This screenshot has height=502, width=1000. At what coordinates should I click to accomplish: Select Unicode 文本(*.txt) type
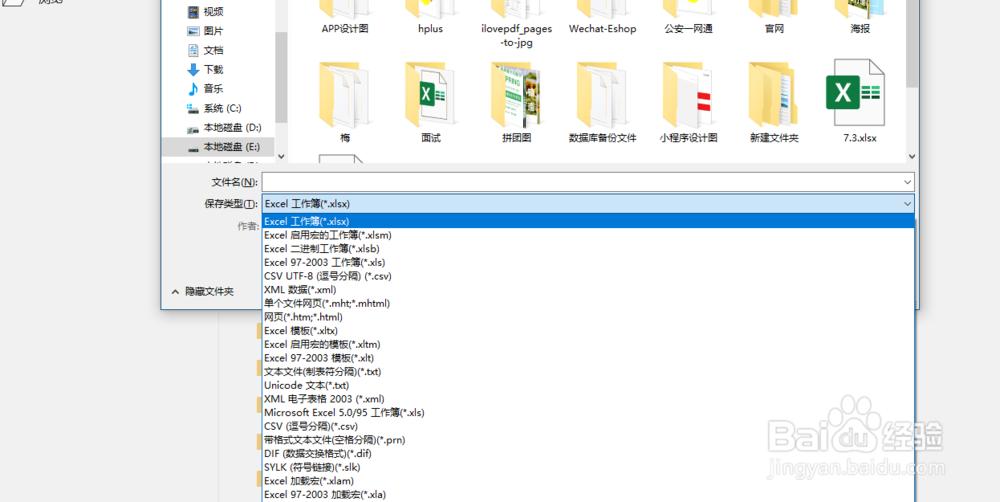coord(588,385)
